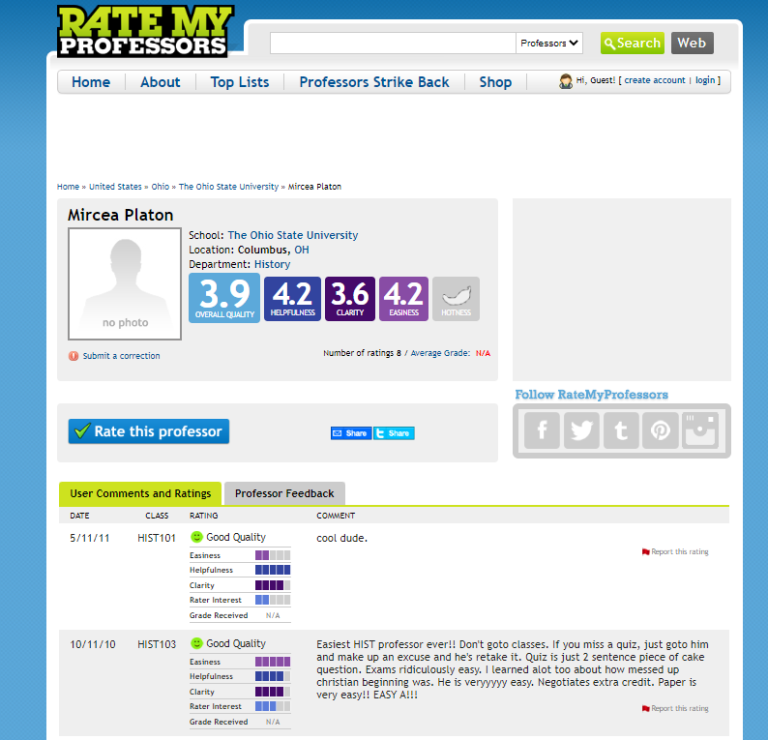Click the Ohio breadcrumb link

pos(160,187)
